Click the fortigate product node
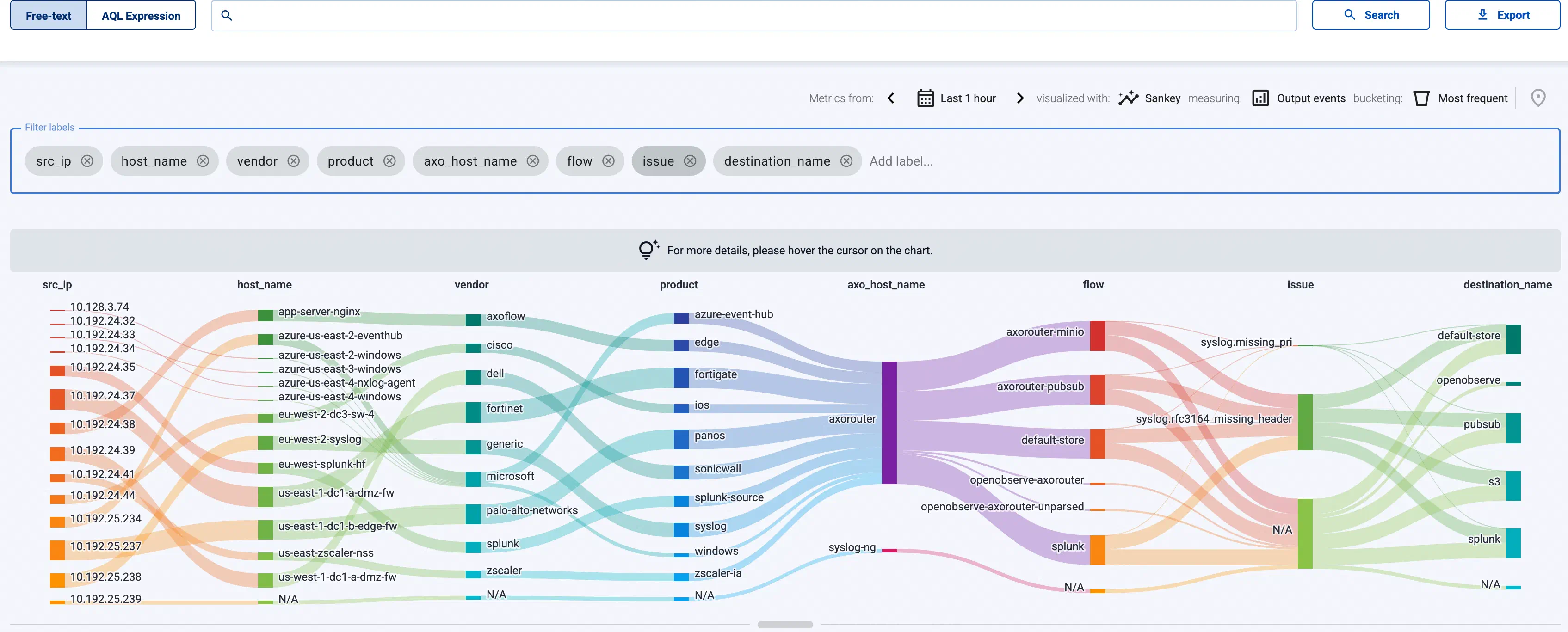This screenshot has width=1568, height=632. pyautogui.click(x=680, y=377)
